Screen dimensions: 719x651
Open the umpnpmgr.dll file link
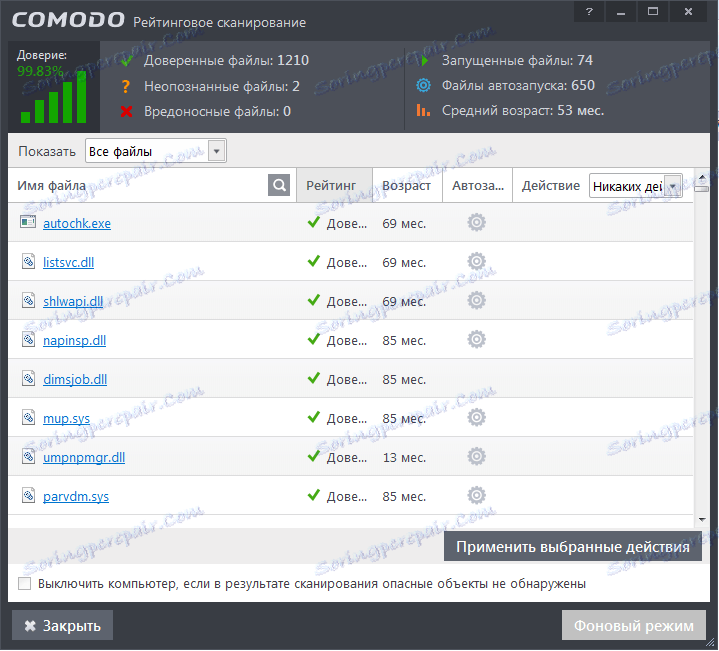point(84,458)
